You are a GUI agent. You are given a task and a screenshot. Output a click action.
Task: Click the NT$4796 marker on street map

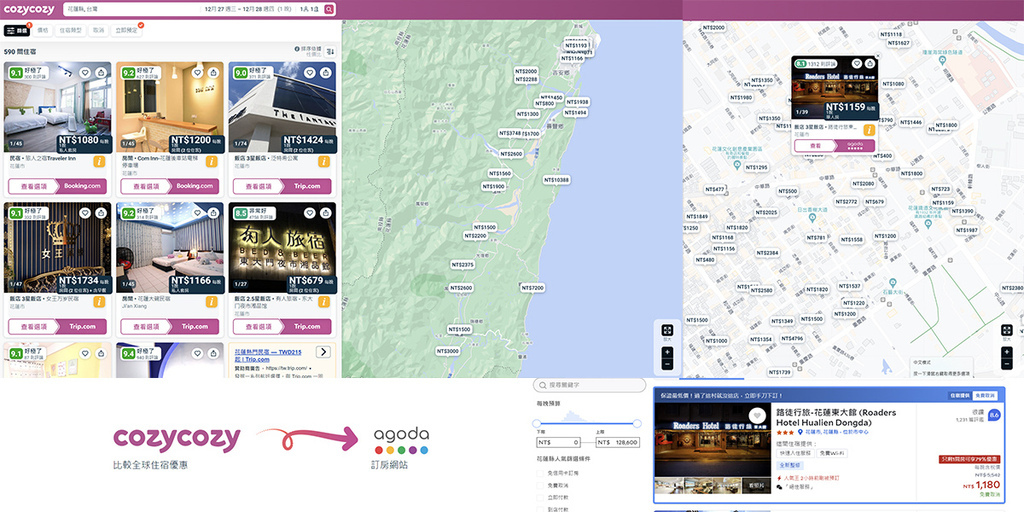(791, 339)
